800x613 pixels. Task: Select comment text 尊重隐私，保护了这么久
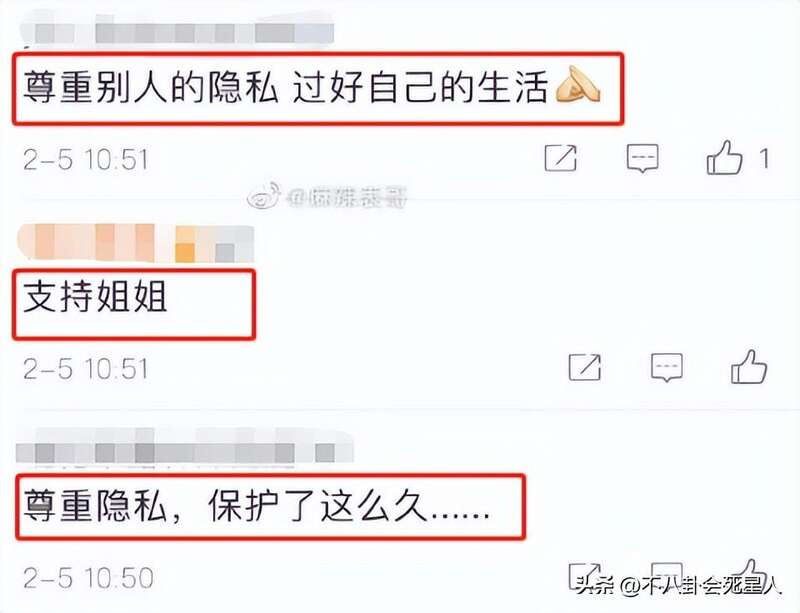[257, 506]
